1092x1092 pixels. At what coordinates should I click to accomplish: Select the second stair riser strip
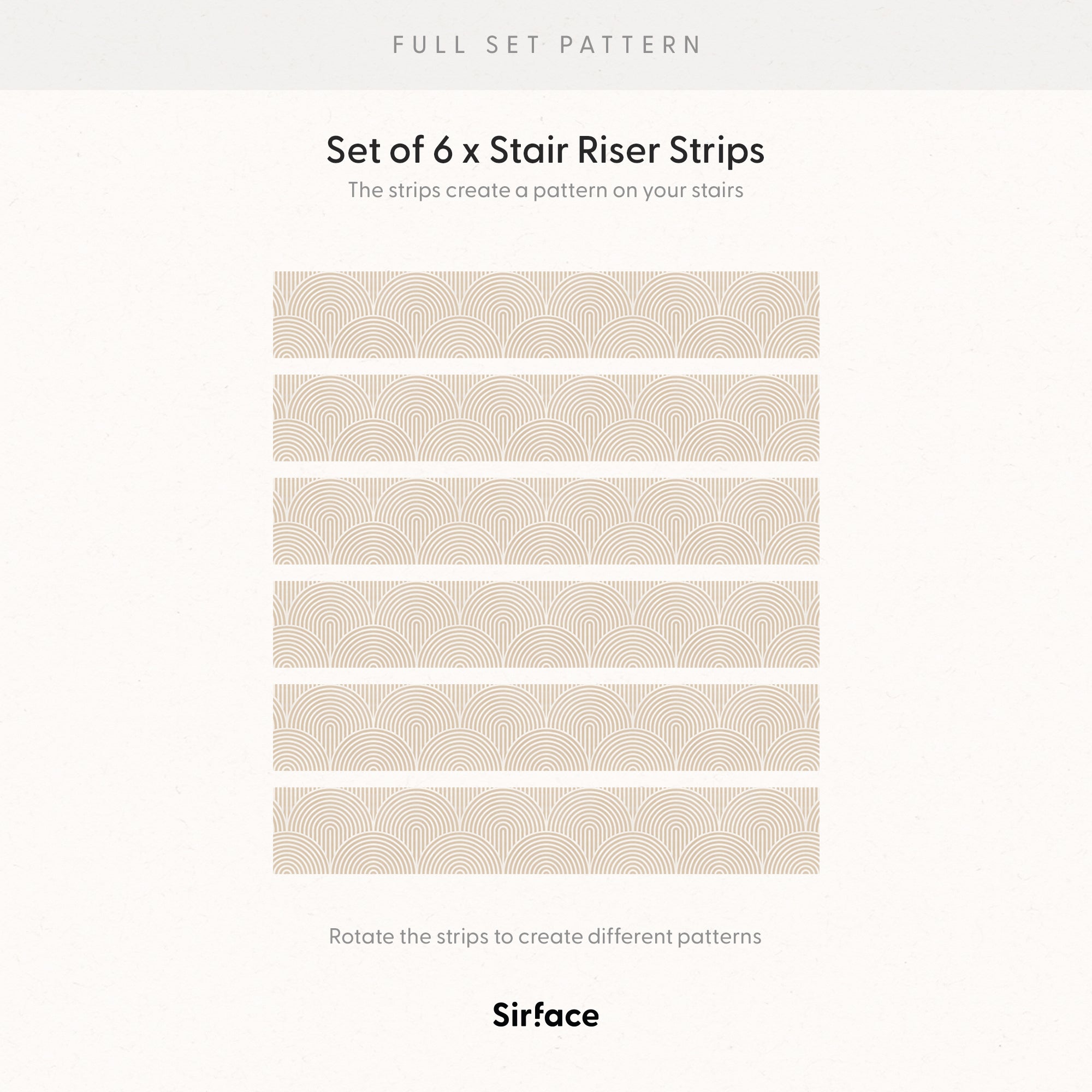point(546,418)
